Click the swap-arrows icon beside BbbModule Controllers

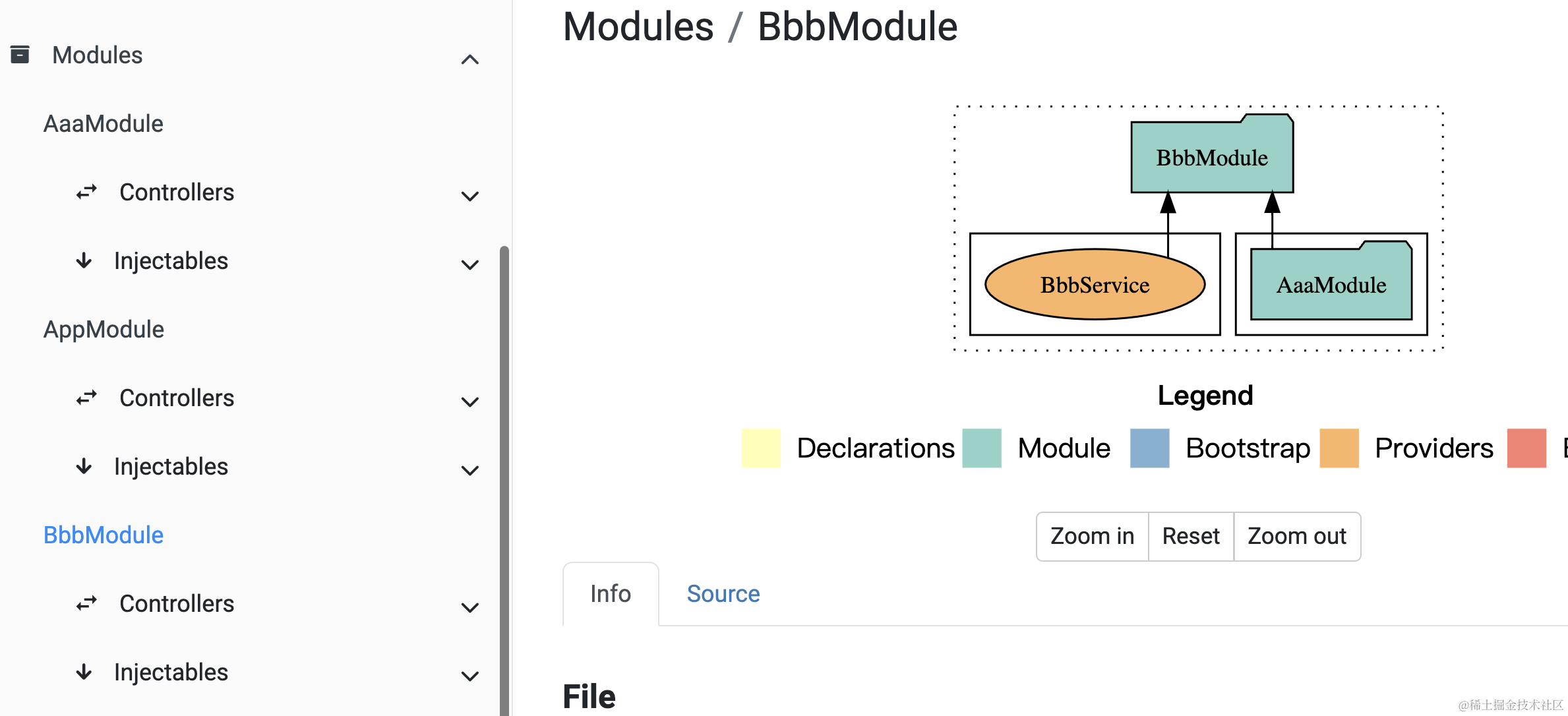click(86, 603)
